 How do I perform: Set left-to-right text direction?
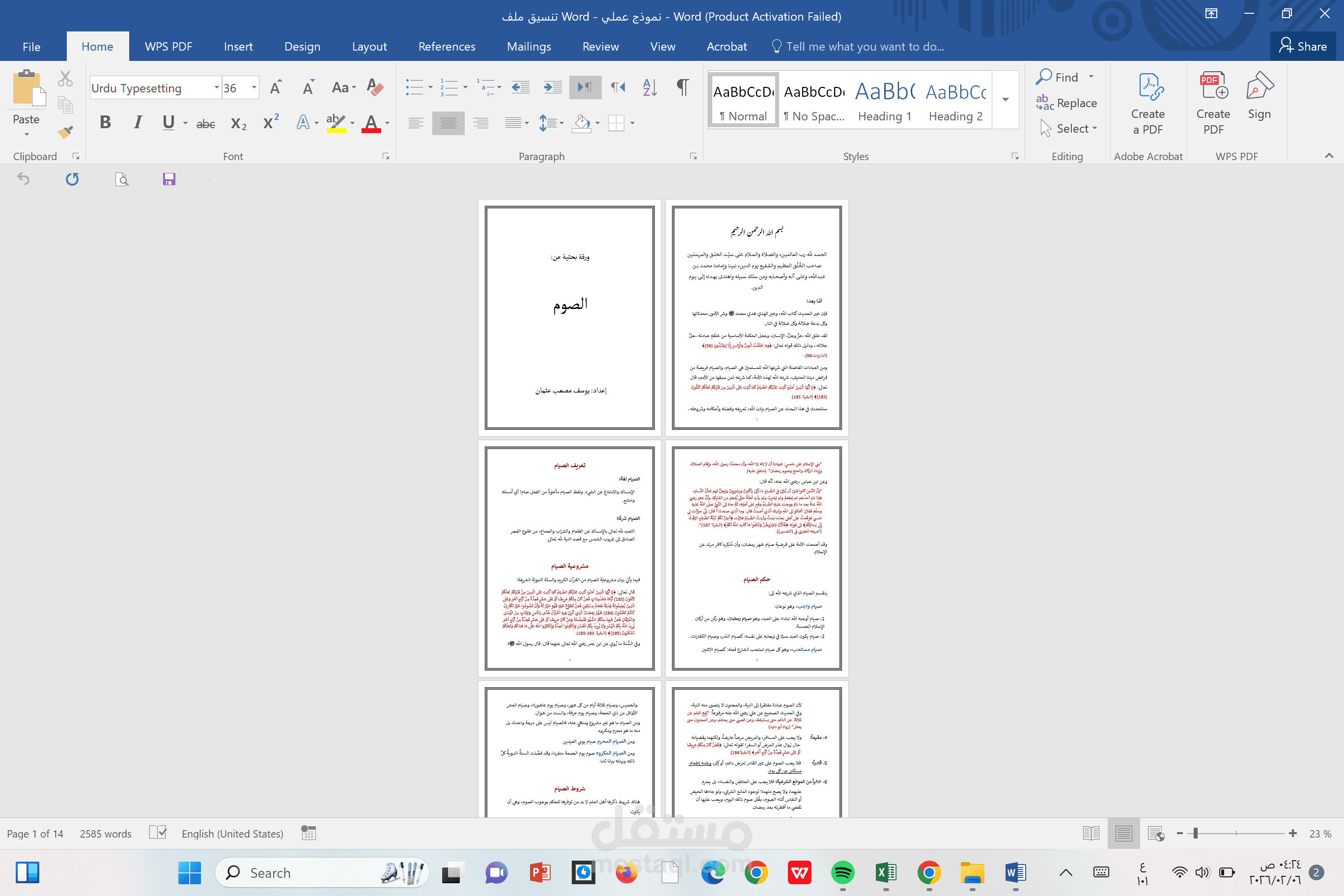point(586,87)
